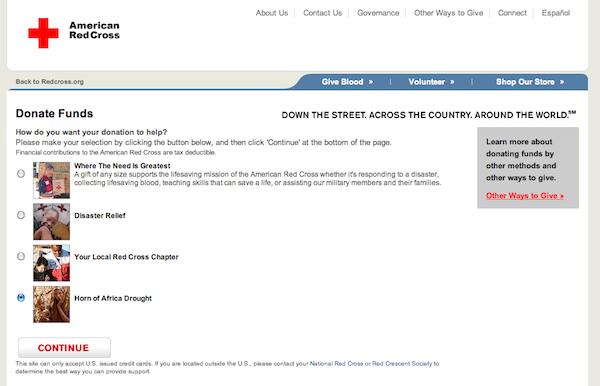This screenshot has width=600, height=386.
Task: Open the Volunteer tab
Action: (431, 82)
